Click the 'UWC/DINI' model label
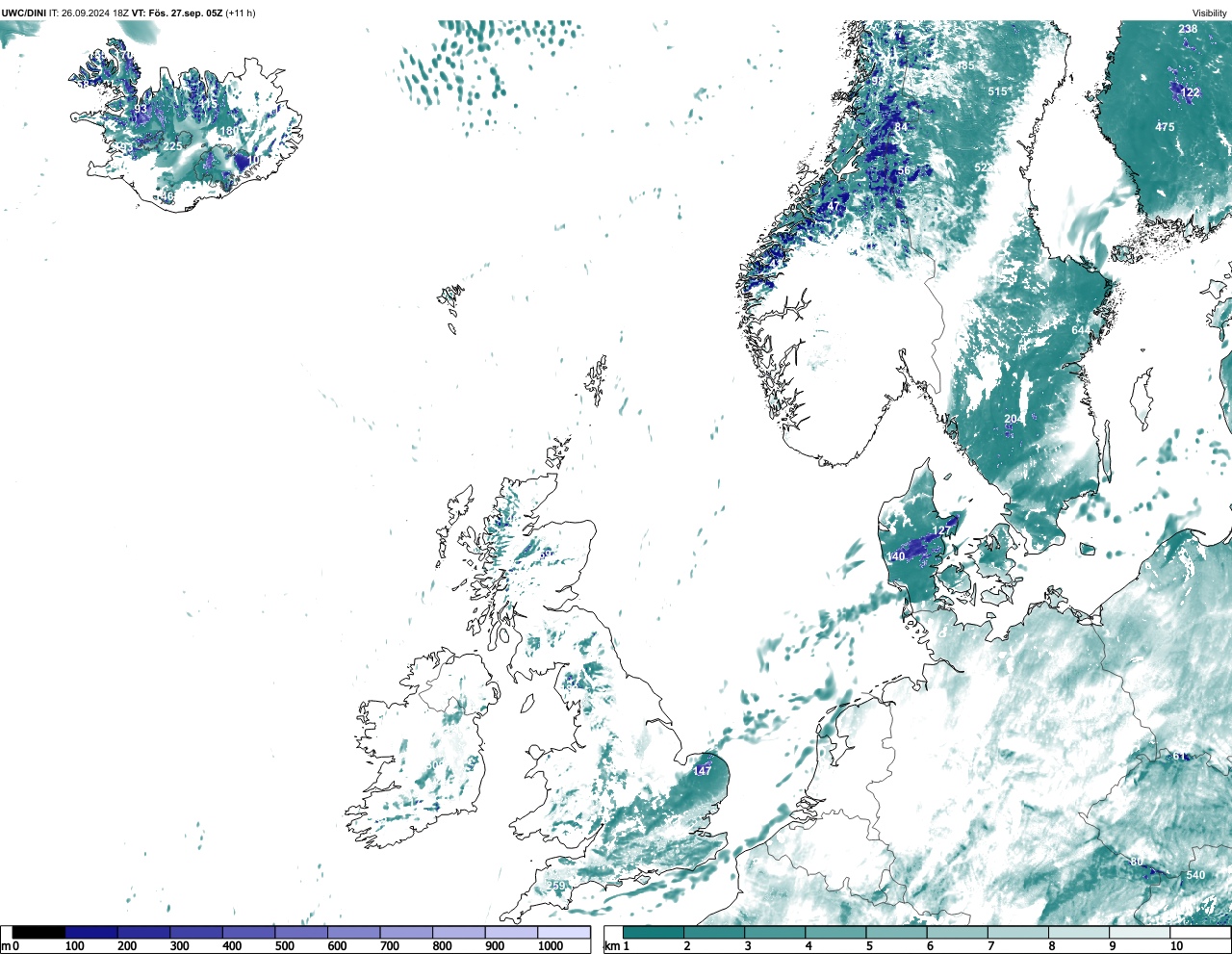The width and height of the screenshot is (1232, 954). pyautogui.click(x=24, y=13)
